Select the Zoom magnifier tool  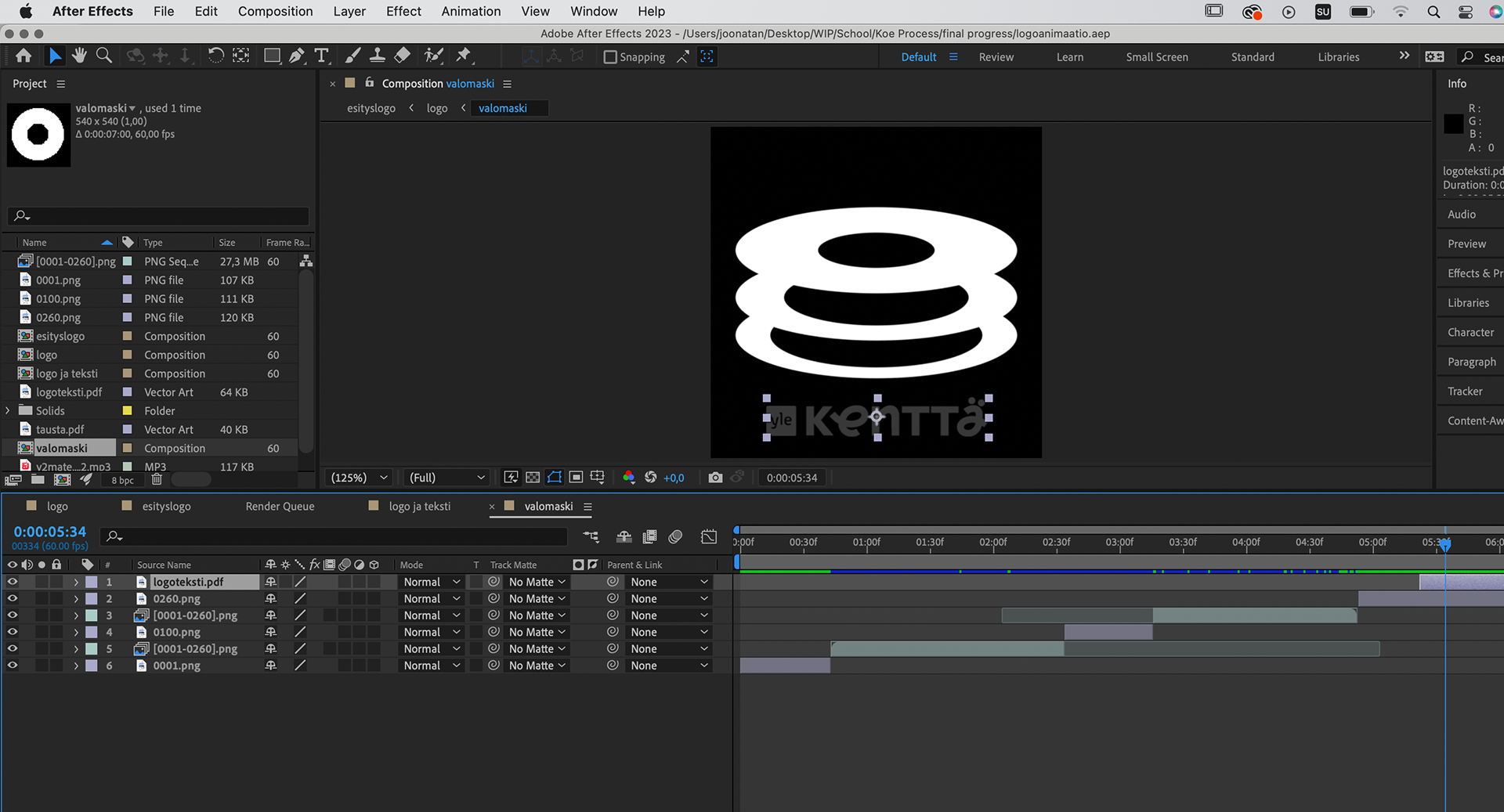(103, 56)
